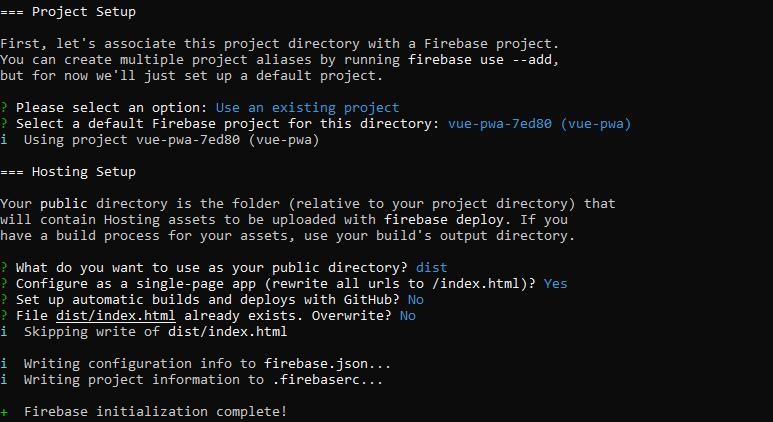Click info marker before "Writing configuration info"
The width and height of the screenshot is (773, 422).
click(x=4, y=364)
